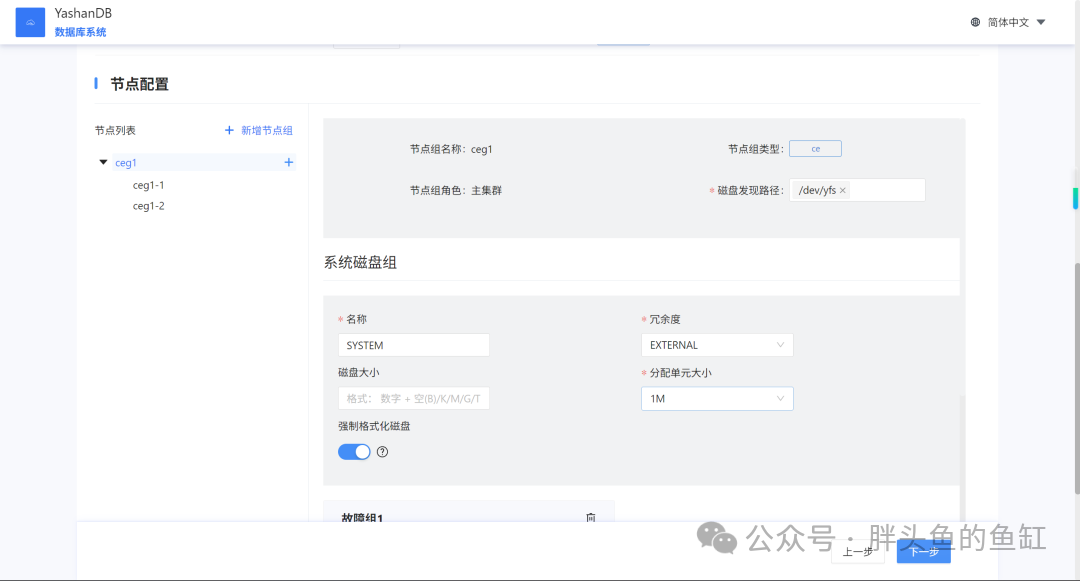Open the 简体中文 language dropdown

click(x=1017, y=22)
